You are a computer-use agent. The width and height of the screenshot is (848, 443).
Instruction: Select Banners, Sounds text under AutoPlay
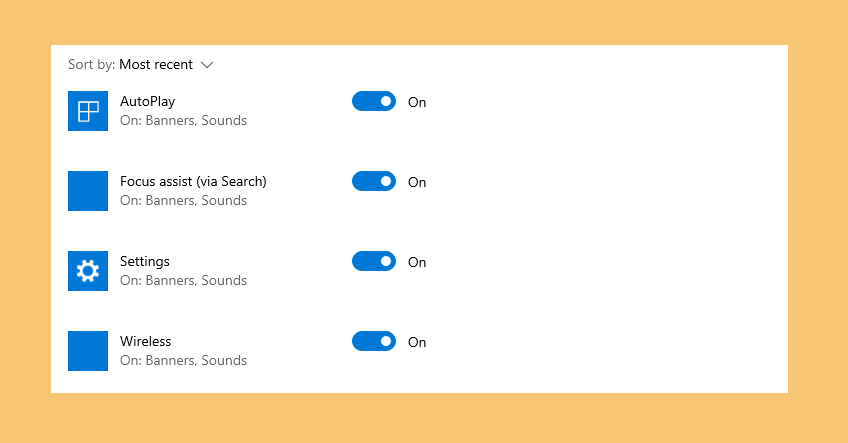click(x=196, y=120)
